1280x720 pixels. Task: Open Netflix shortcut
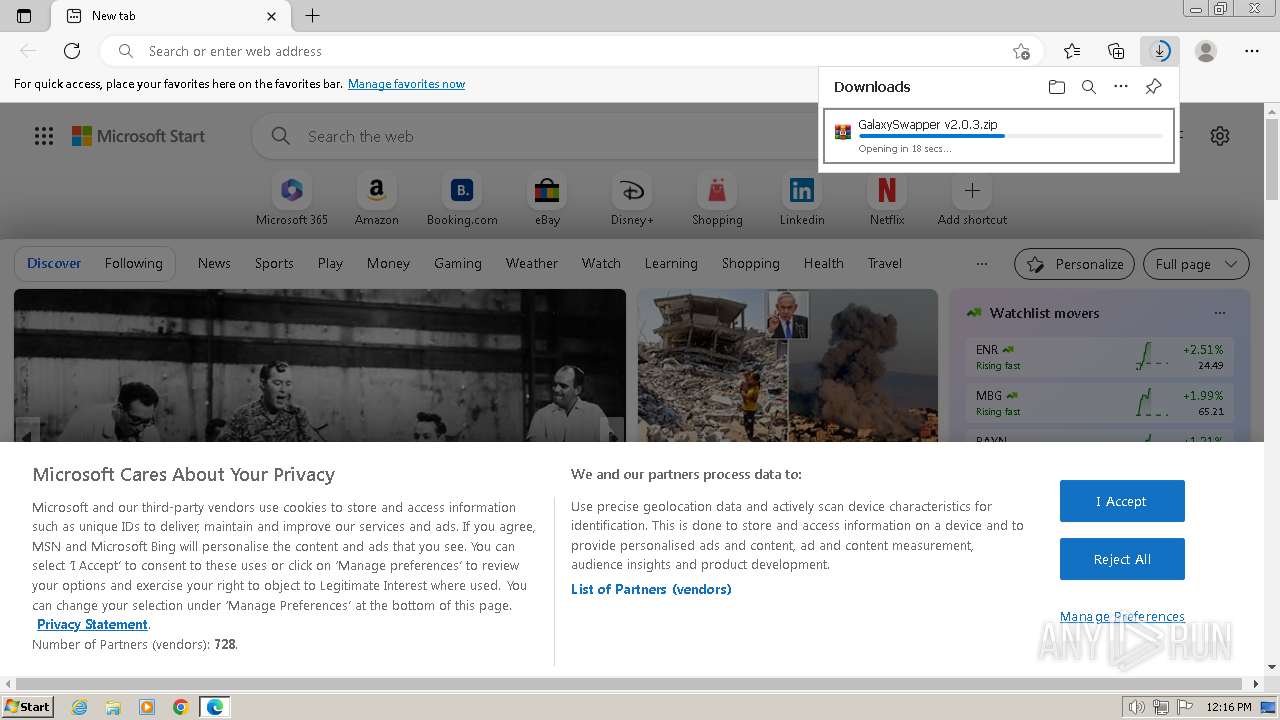[887, 200]
